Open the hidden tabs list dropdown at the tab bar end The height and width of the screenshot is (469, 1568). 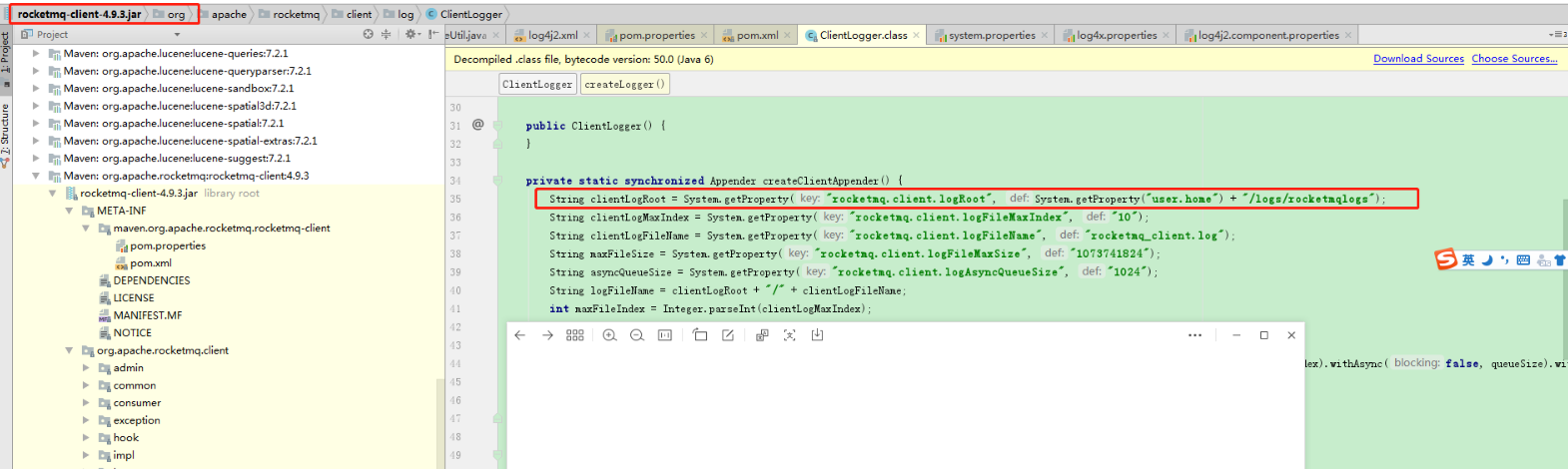coord(1556,35)
